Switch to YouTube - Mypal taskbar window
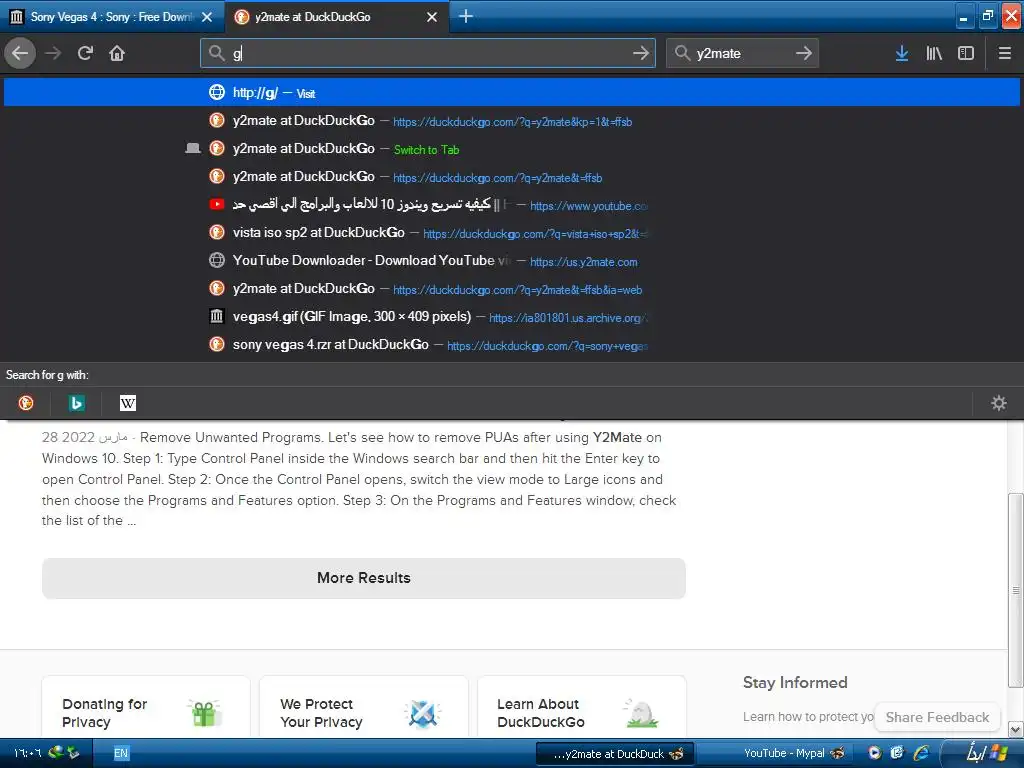This screenshot has height=768, width=1024. 775,754
